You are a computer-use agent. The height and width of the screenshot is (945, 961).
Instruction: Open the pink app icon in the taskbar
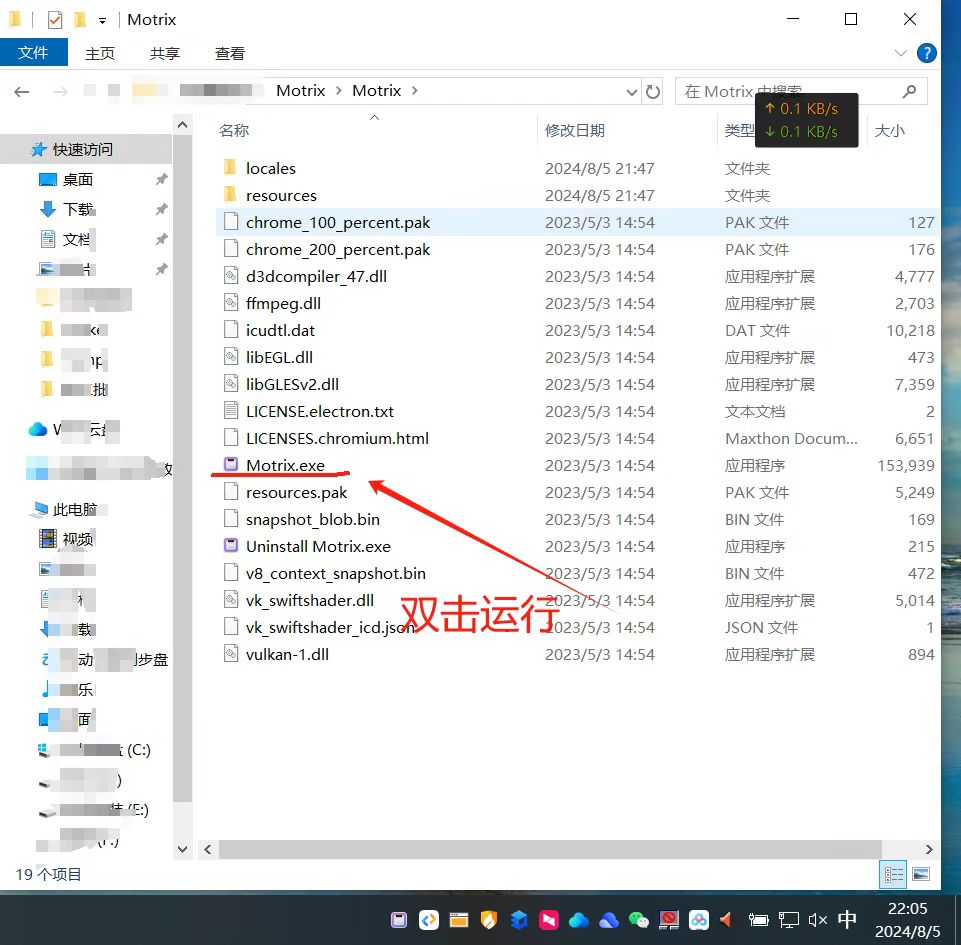[549, 919]
